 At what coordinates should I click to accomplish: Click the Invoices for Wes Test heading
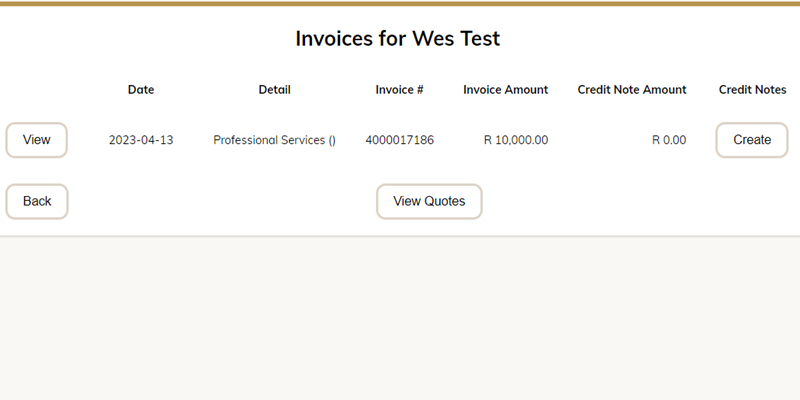(x=398, y=38)
